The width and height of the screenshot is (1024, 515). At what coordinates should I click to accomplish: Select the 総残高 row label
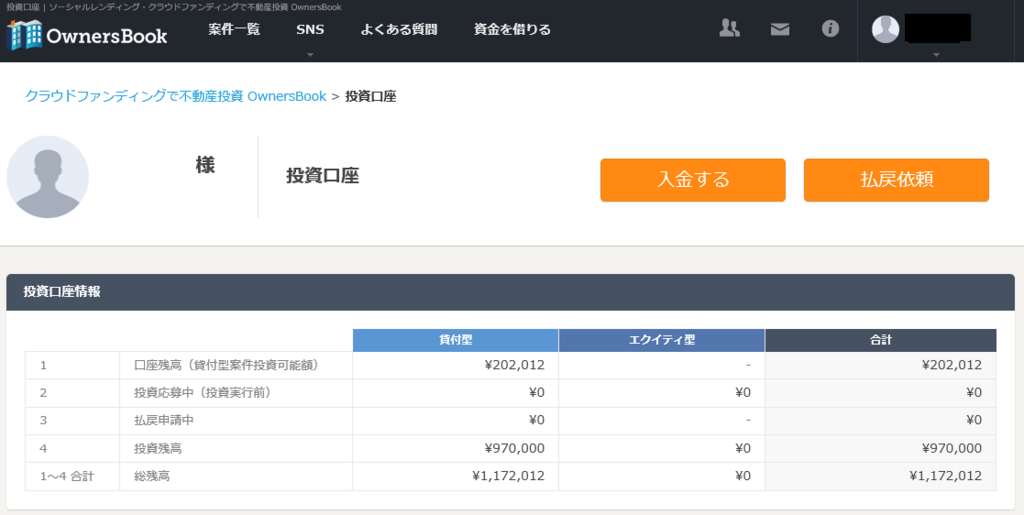click(x=152, y=476)
